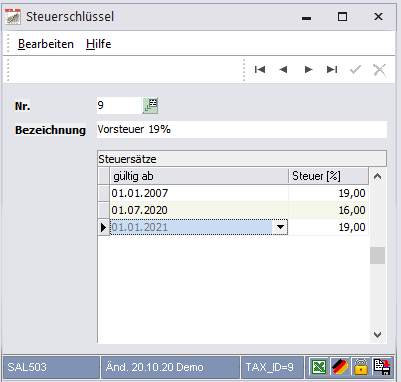Click the save layout icon in status bar

(x=382, y=367)
